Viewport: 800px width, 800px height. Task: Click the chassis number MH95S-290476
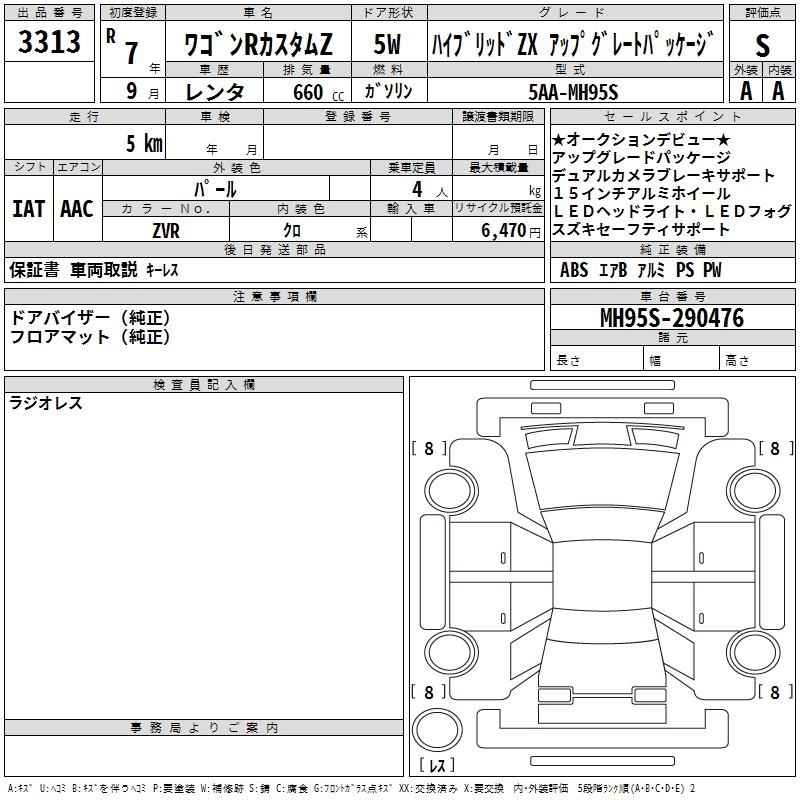tap(671, 318)
